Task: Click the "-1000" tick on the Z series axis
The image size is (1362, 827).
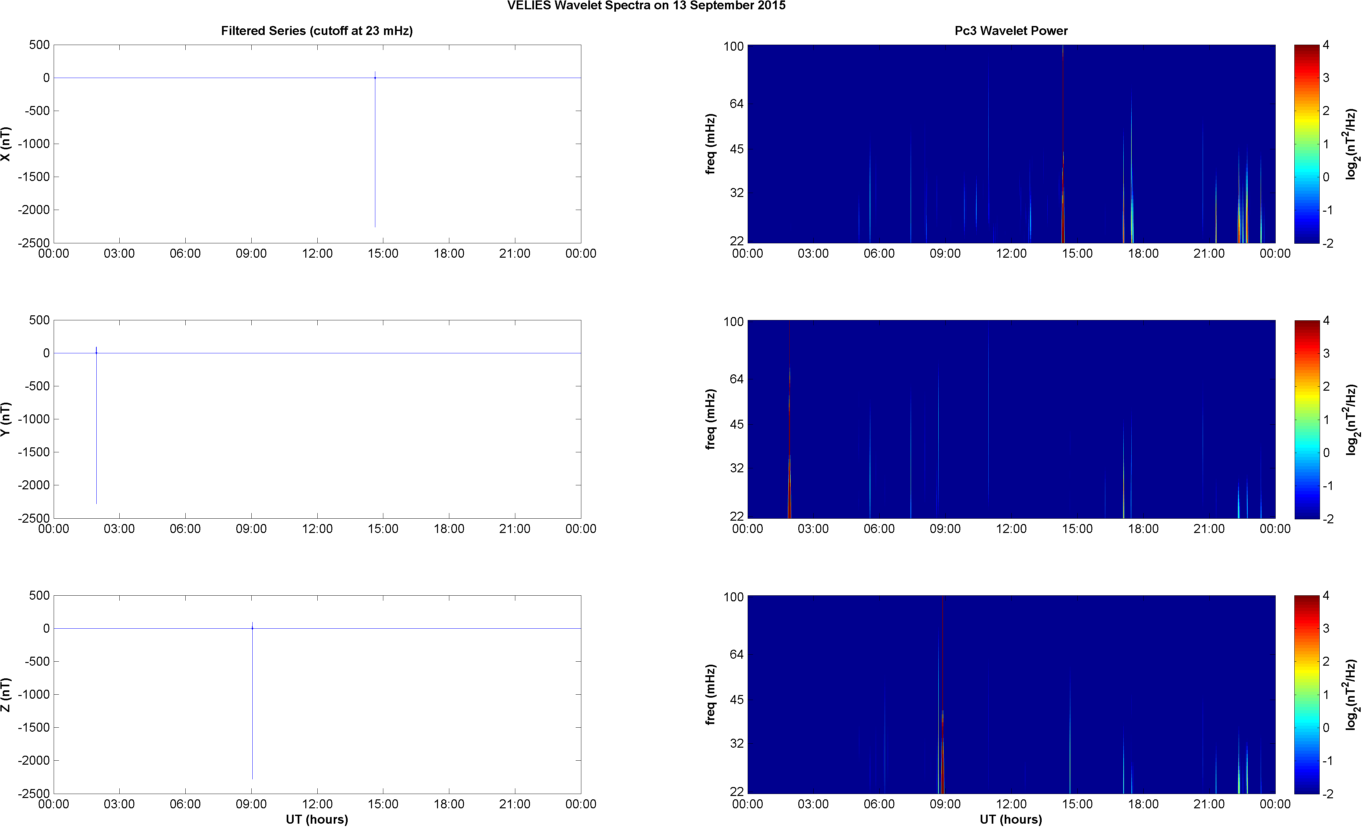Action: [34, 694]
